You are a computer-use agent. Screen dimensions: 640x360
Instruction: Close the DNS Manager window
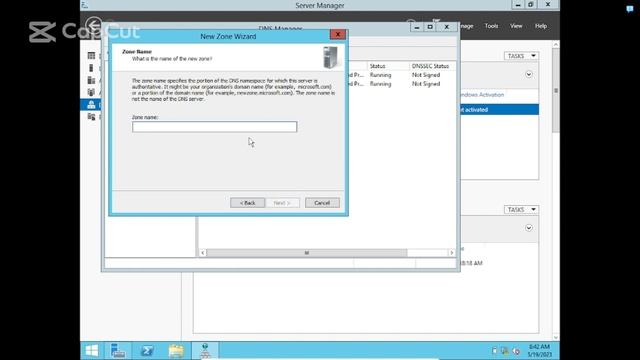pyautogui.click(x=447, y=27)
